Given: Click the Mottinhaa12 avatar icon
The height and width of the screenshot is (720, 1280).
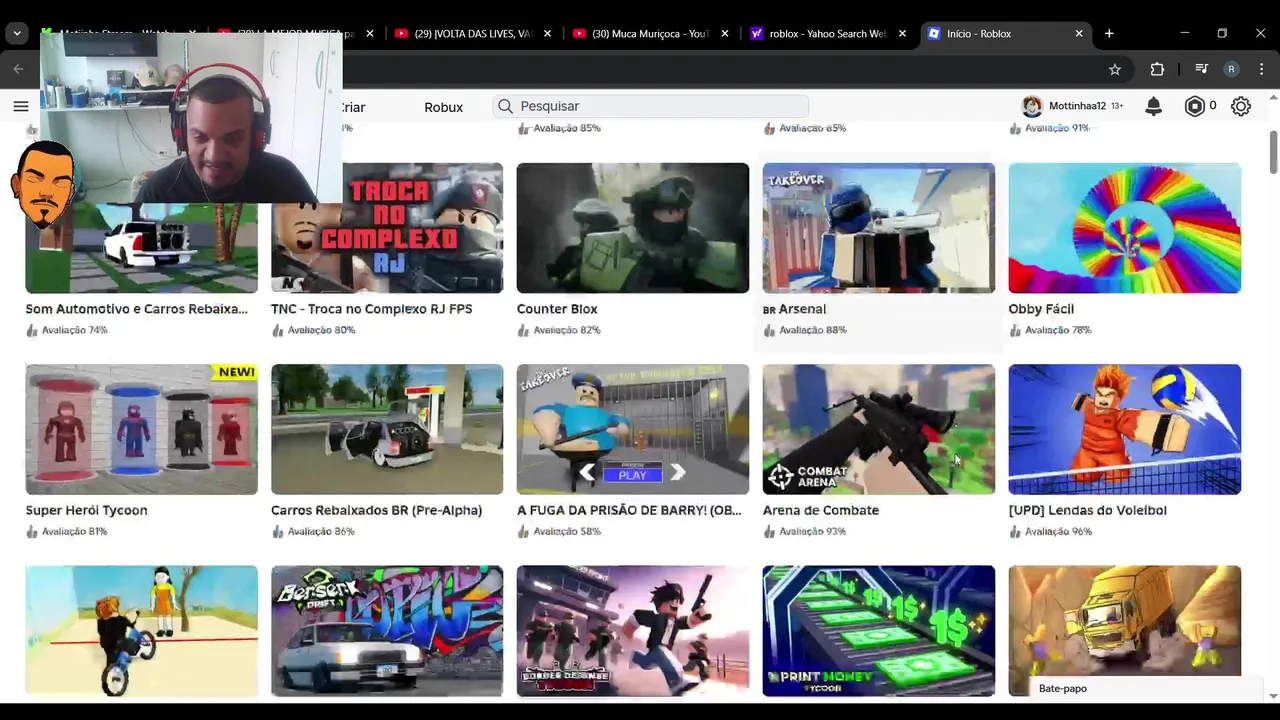Looking at the screenshot, I should [1032, 106].
